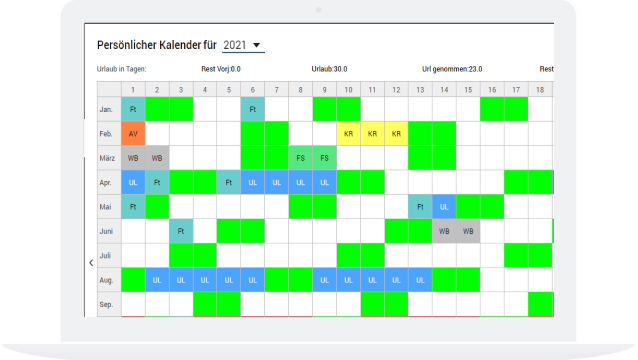Open the FS cell on März day 9
638x360 pixels.
324,158
